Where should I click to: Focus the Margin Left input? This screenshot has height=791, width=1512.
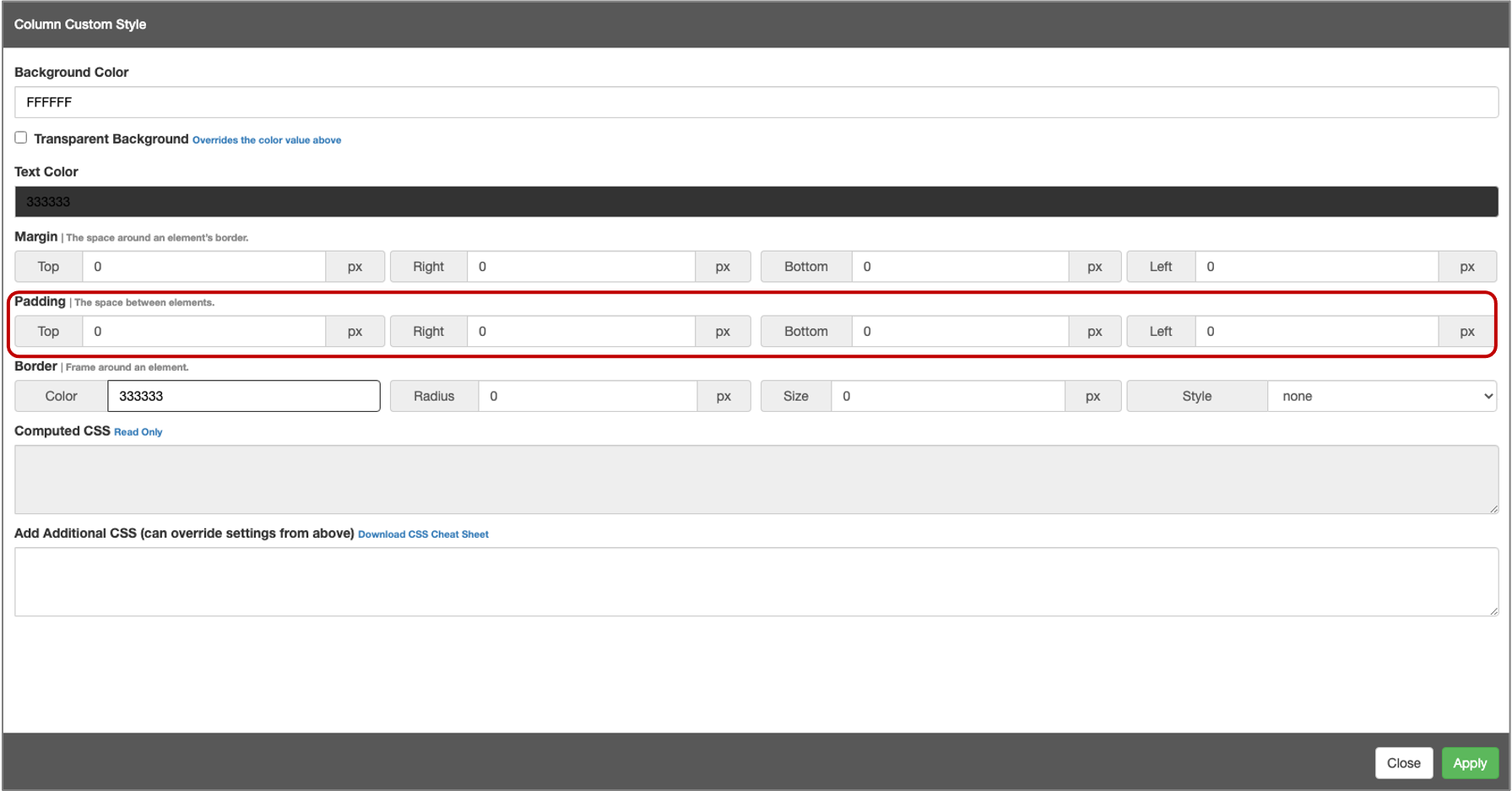pyautogui.click(x=1315, y=267)
